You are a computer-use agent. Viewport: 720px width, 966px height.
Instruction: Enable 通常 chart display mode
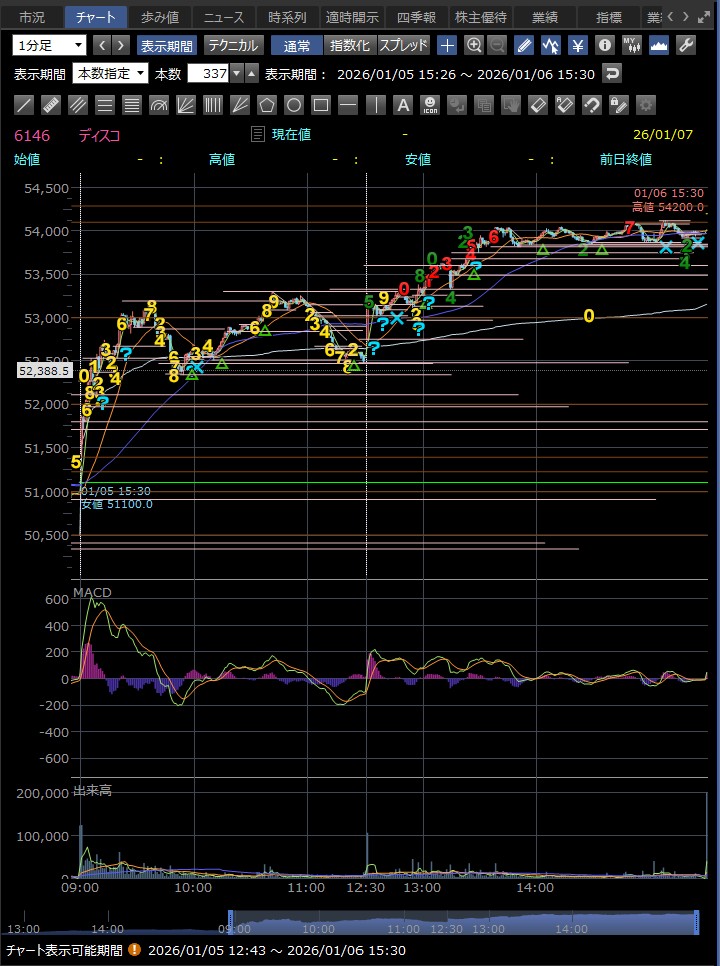297,45
